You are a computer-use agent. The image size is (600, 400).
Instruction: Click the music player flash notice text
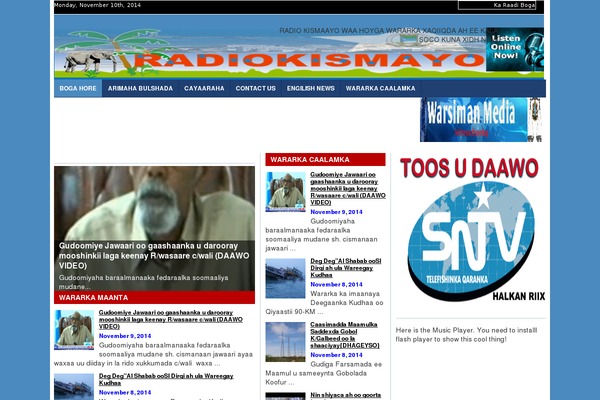[x=466, y=335]
